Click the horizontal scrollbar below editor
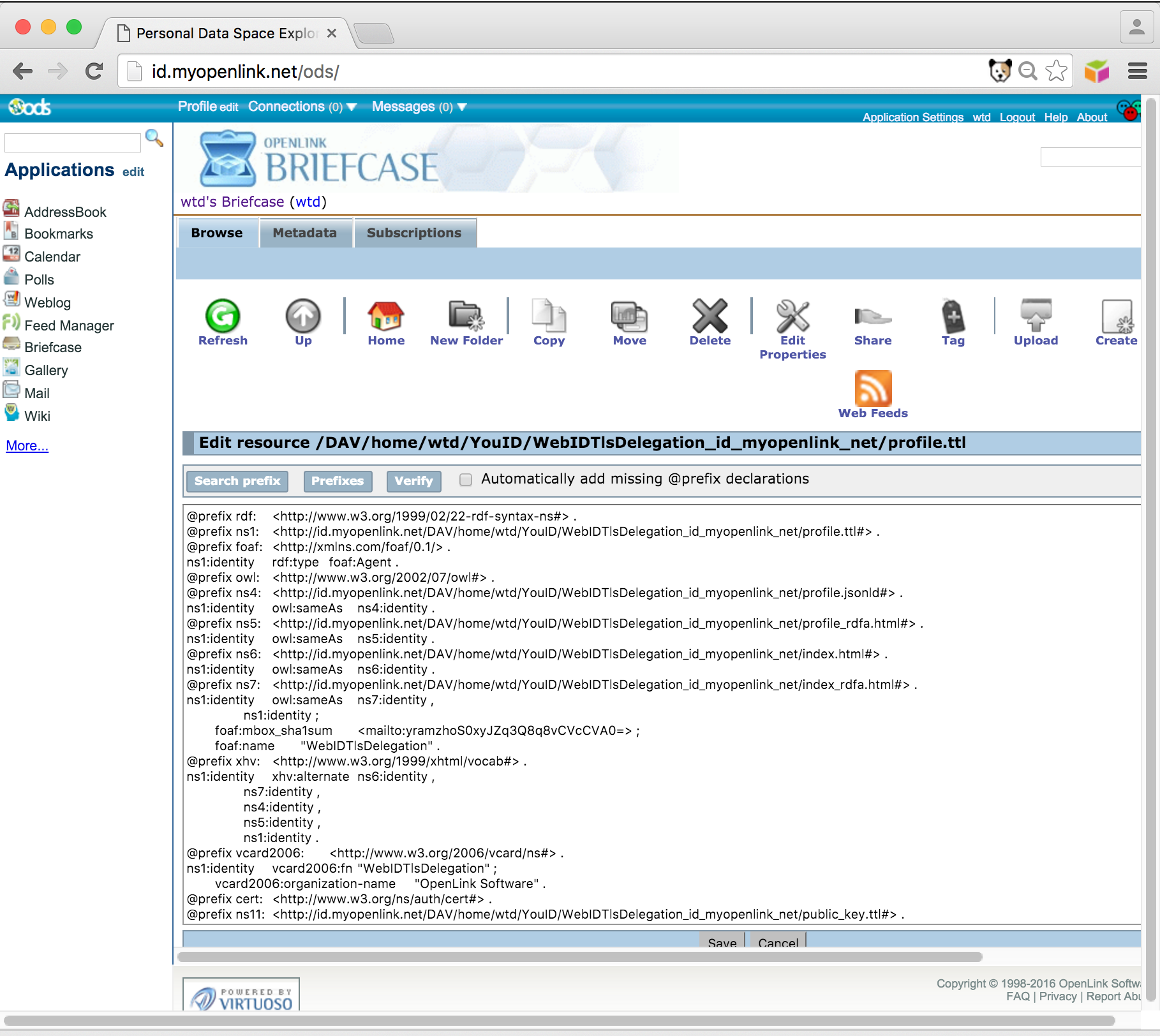The width and height of the screenshot is (1160, 1036). tap(579, 957)
